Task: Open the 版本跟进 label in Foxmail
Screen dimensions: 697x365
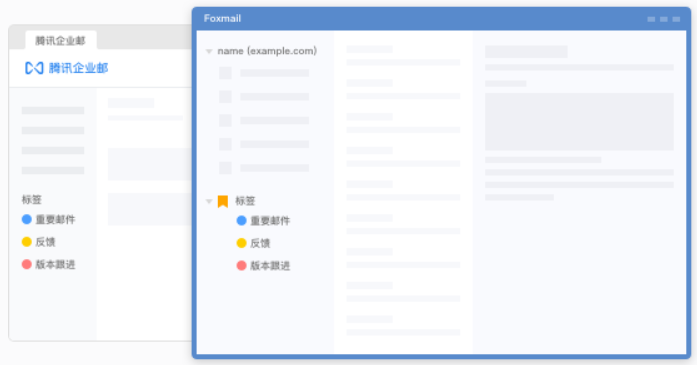Action: point(270,265)
